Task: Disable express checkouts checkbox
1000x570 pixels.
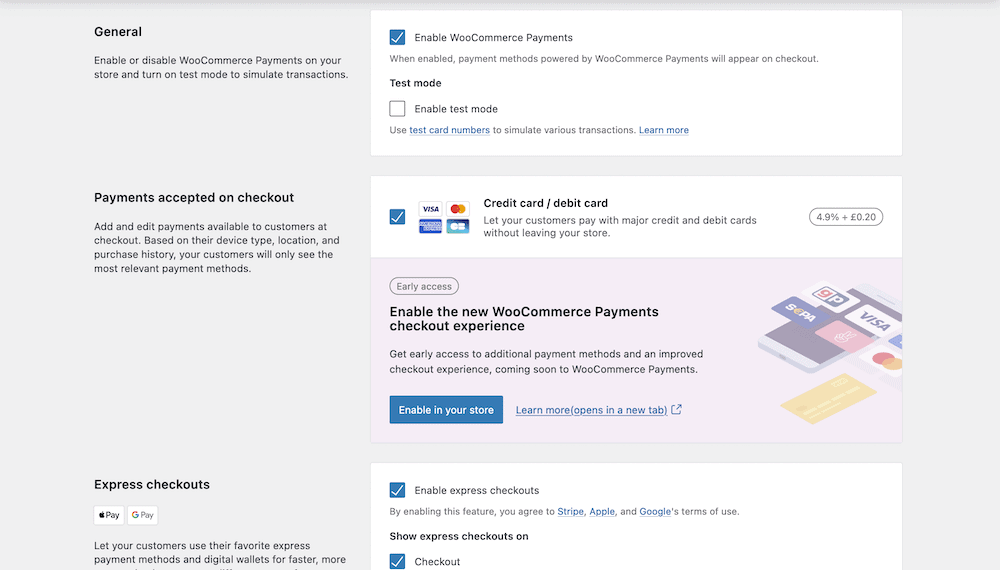Action: [398, 490]
